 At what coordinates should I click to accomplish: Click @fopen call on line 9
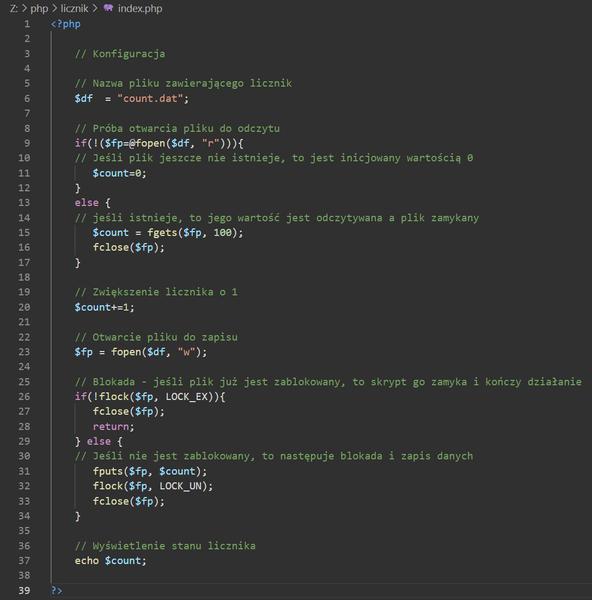[x=147, y=143]
